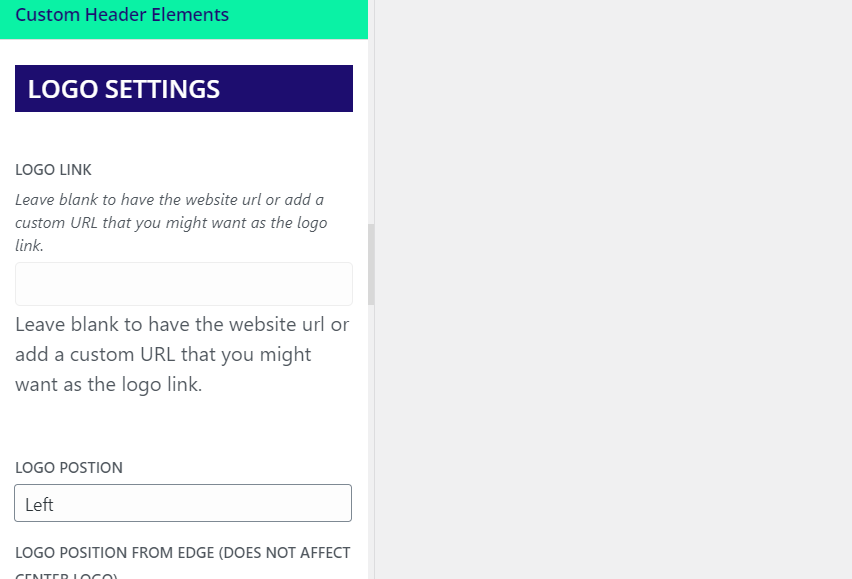Screen dimensions: 852x579
Task: Place cursor in the blank logo URL box
Action: [100, 284]
